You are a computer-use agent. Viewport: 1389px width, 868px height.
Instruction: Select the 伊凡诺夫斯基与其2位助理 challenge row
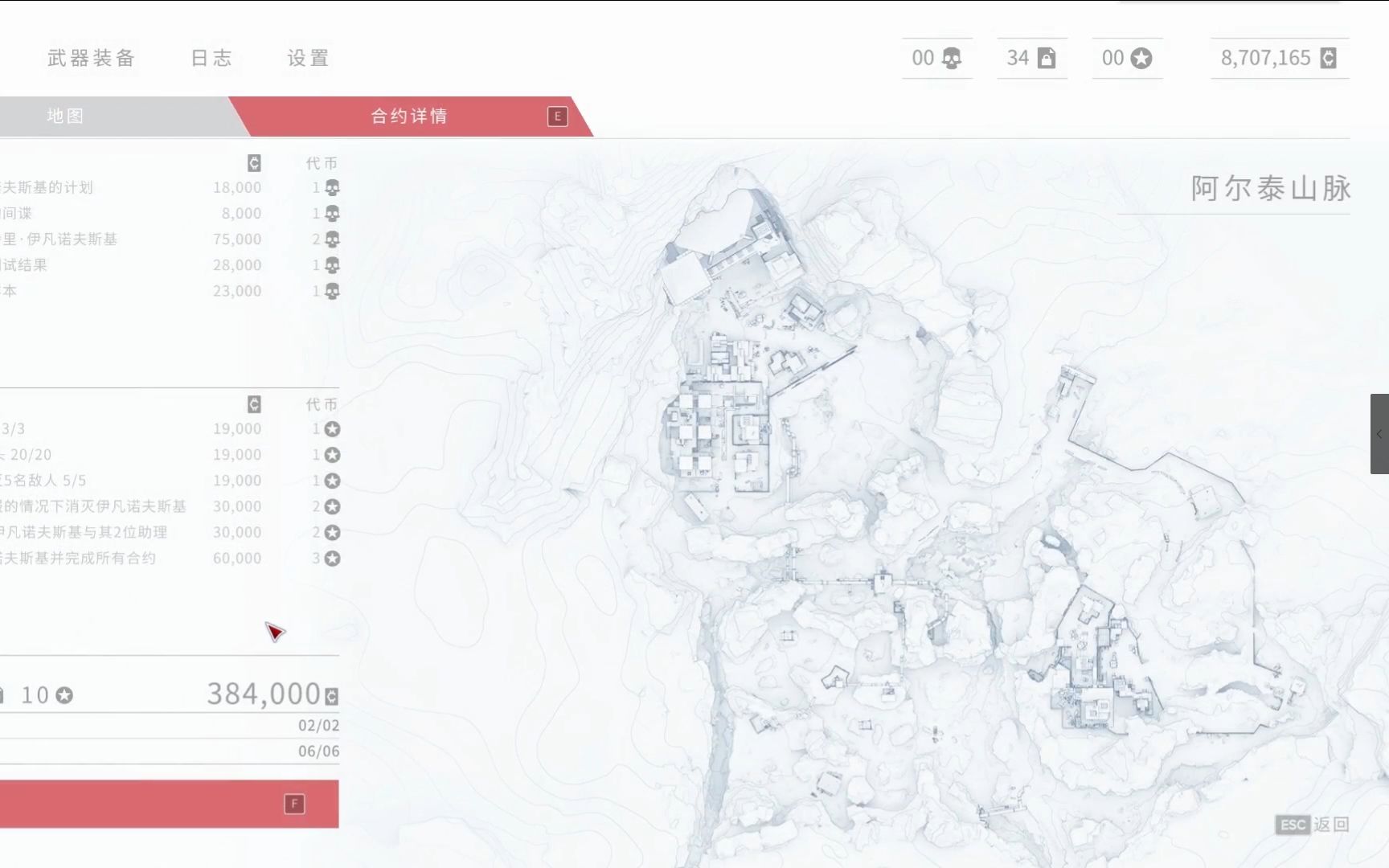coord(170,532)
